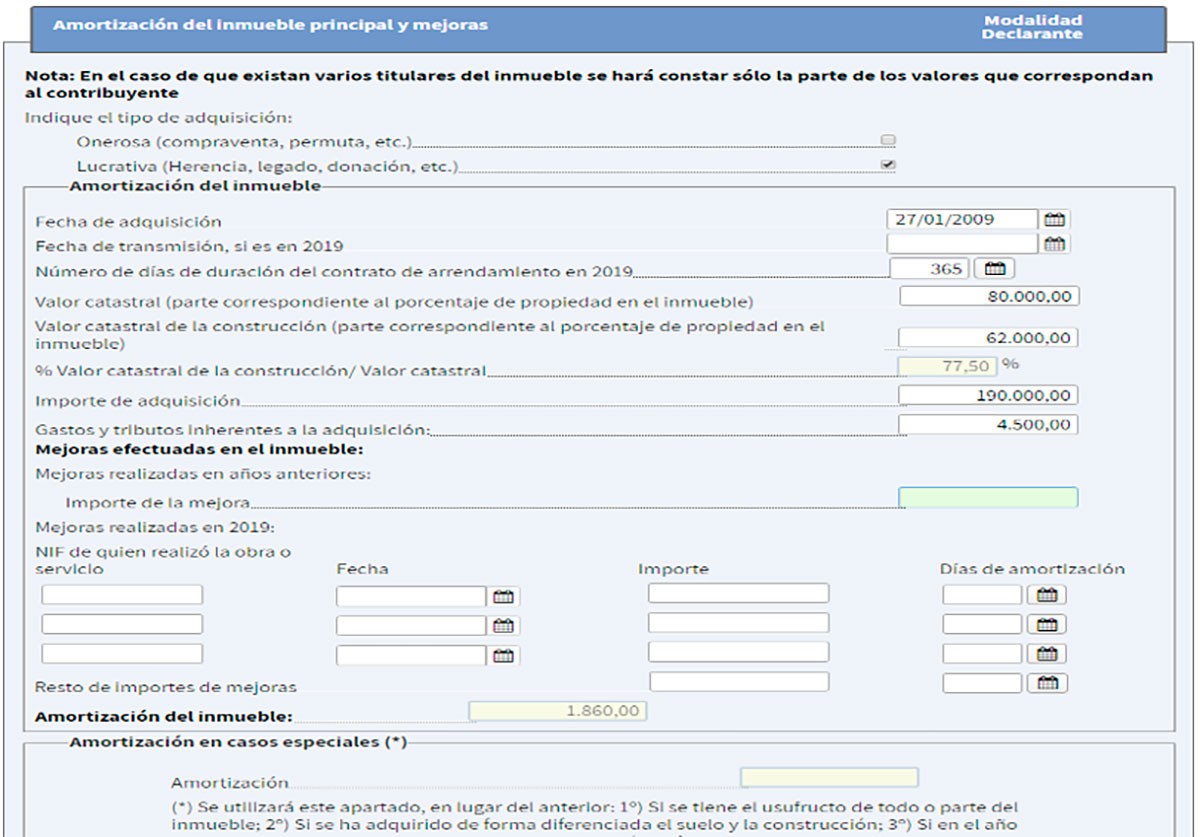1200x837 pixels.
Task: Check the Onerosa (compraventa, permuta) checkbox
Action: tap(888, 141)
